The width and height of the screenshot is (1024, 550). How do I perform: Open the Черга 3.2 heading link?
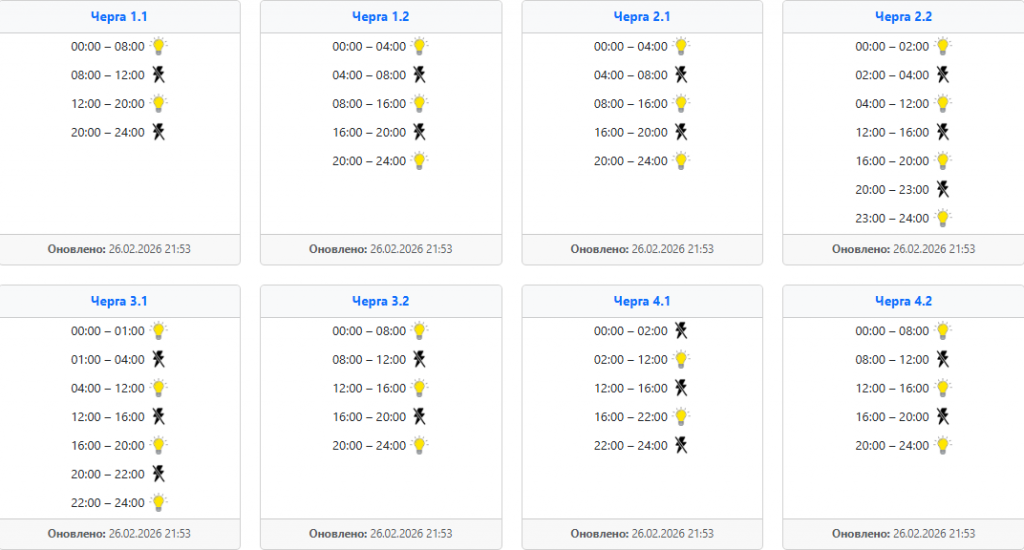(x=380, y=301)
